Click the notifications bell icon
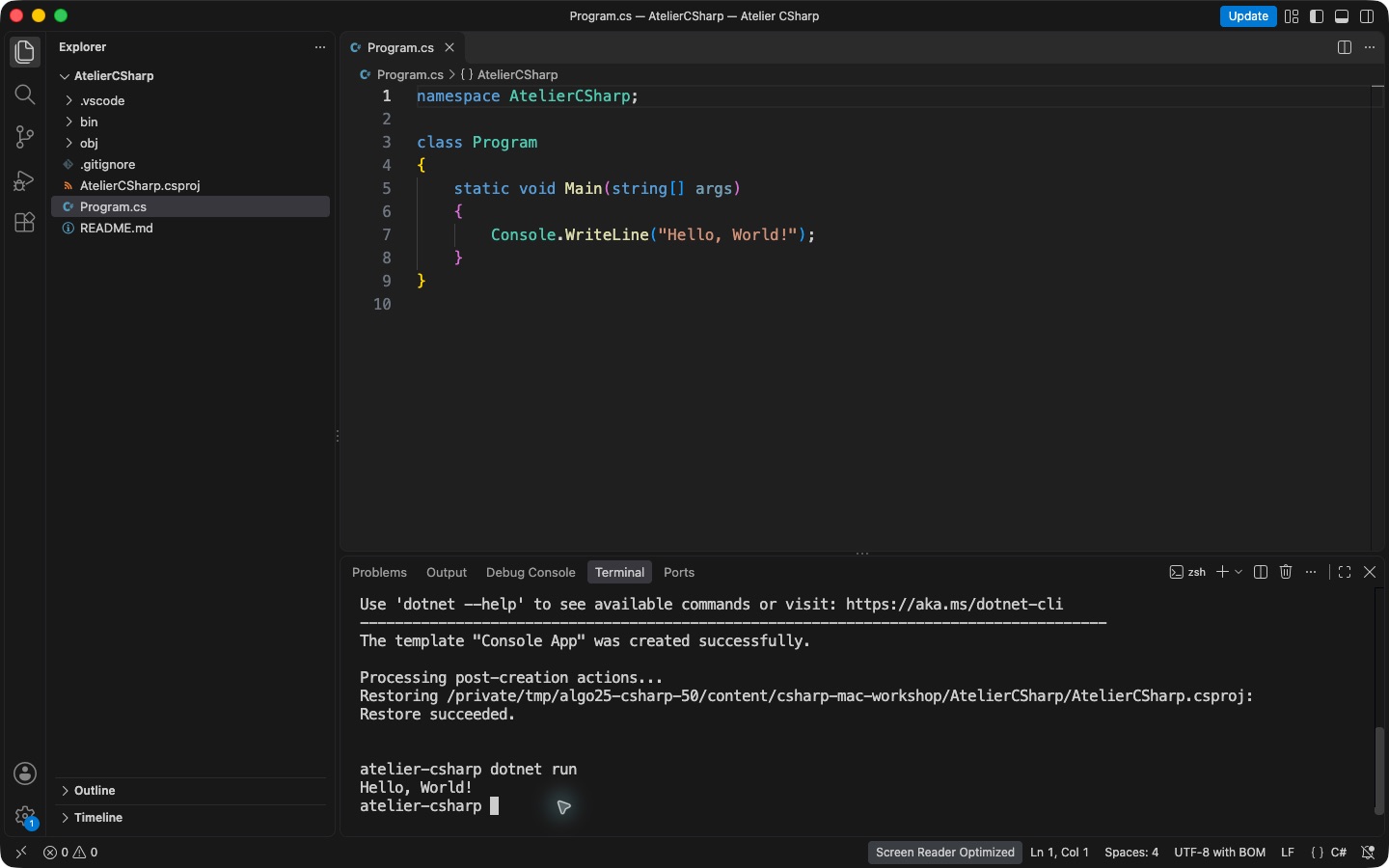Image resolution: width=1389 pixels, height=868 pixels. (1368, 853)
